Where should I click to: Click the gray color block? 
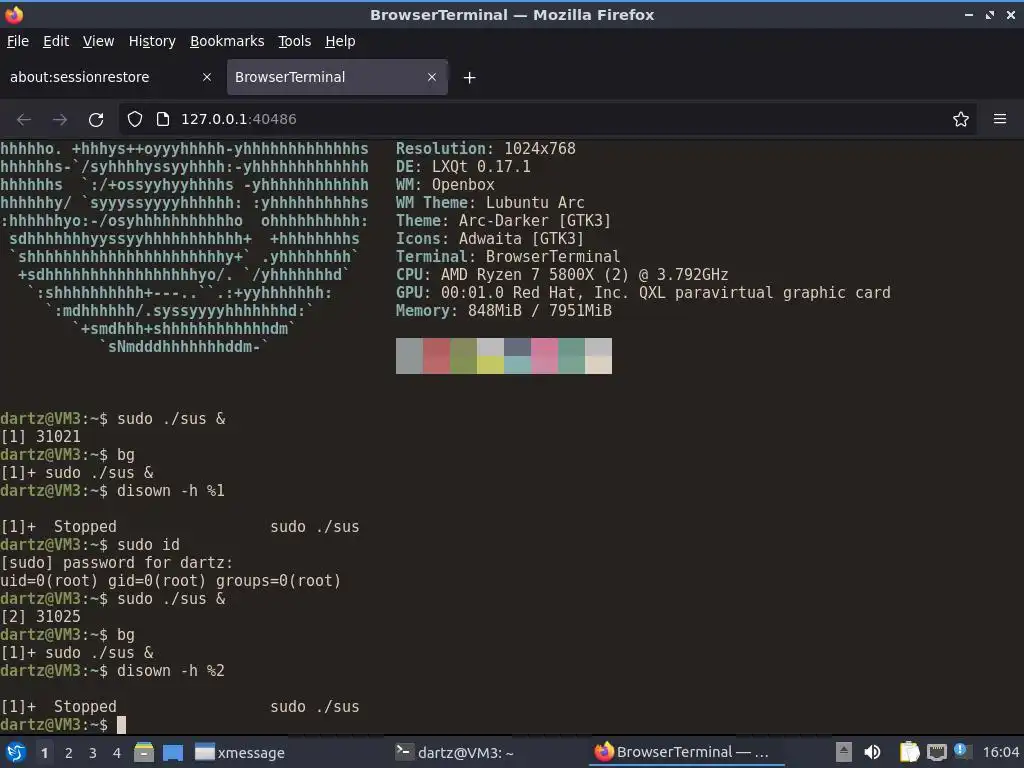409,356
